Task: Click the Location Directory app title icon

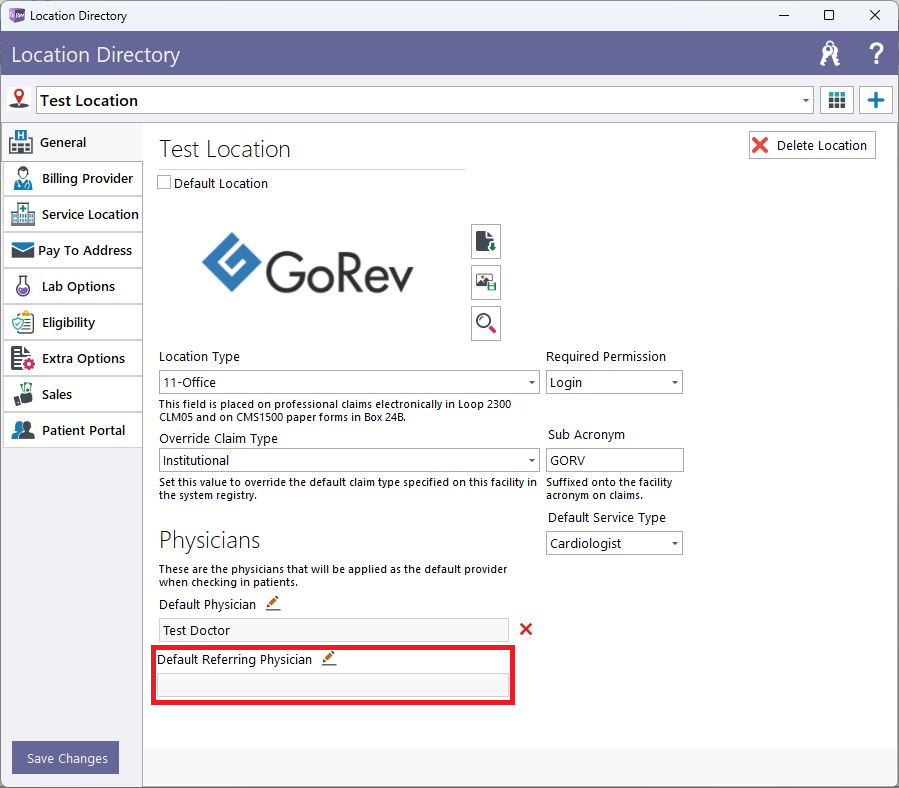Action: (x=17, y=15)
